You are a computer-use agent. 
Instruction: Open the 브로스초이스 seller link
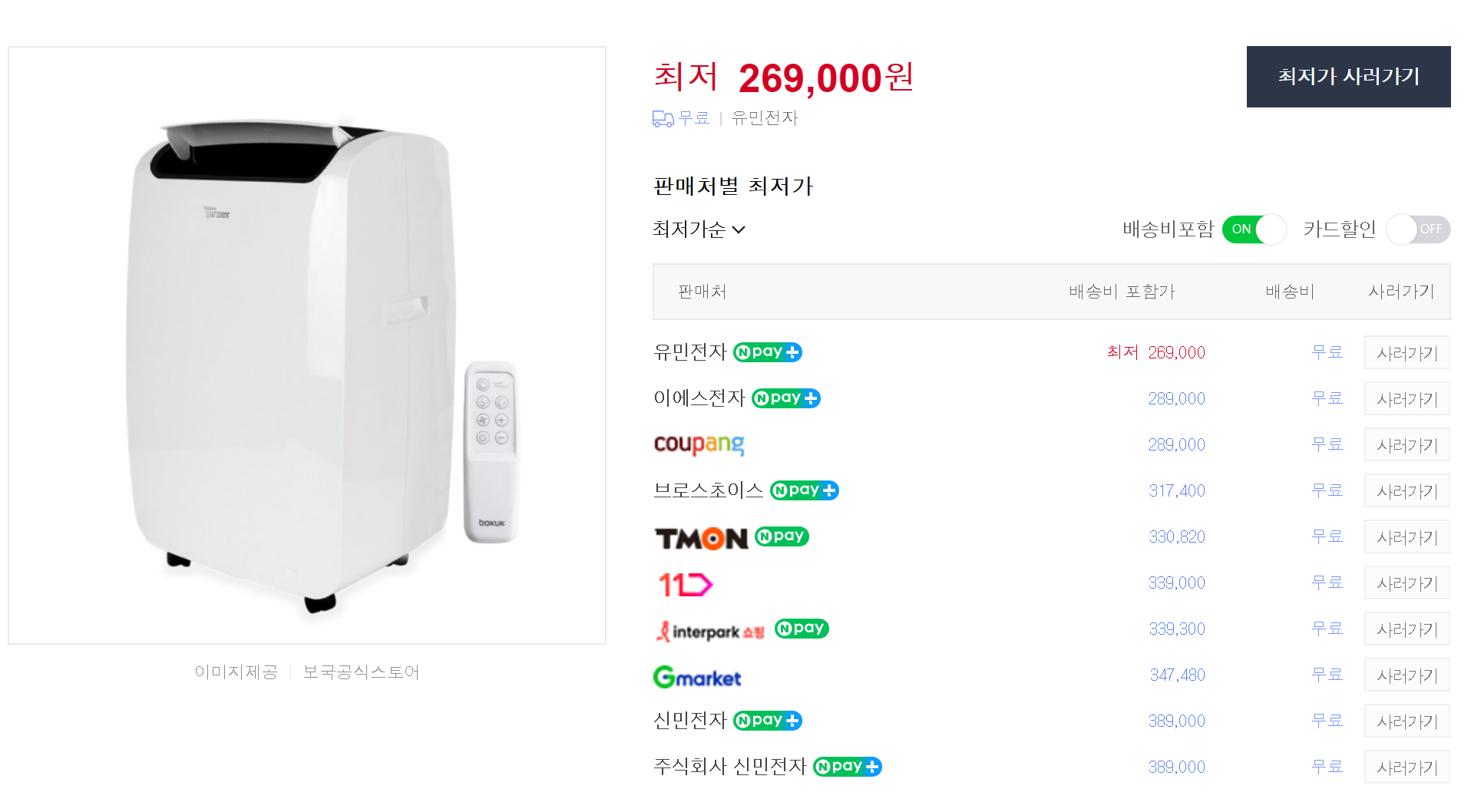pyautogui.click(x=708, y=490)
